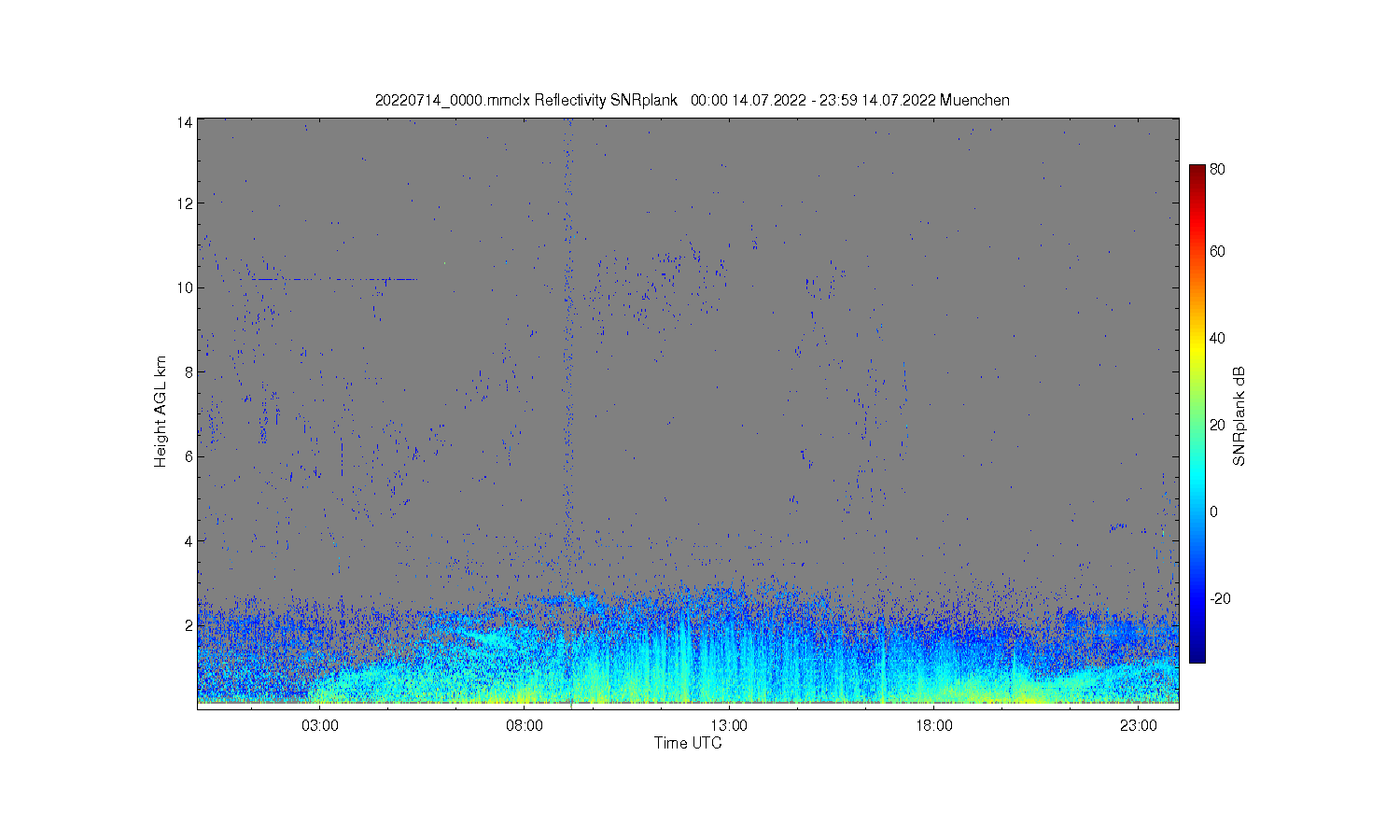Click the colorbar value 40
The height and width of the screenshot is (840, 1400).
(1217, 338)
